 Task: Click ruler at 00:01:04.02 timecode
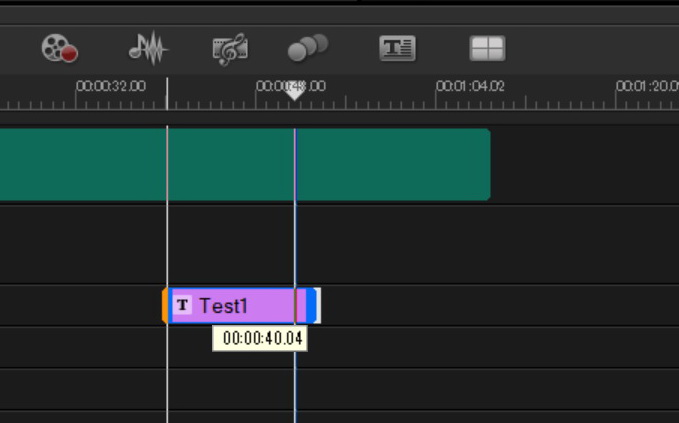(x=470, y=87)
